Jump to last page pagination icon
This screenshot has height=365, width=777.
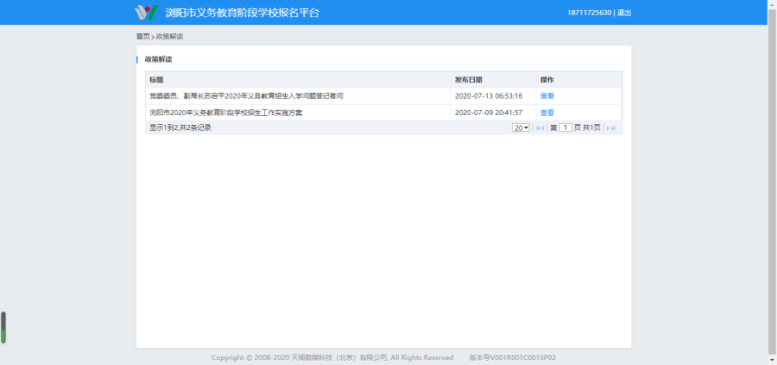tap(613, 128)
